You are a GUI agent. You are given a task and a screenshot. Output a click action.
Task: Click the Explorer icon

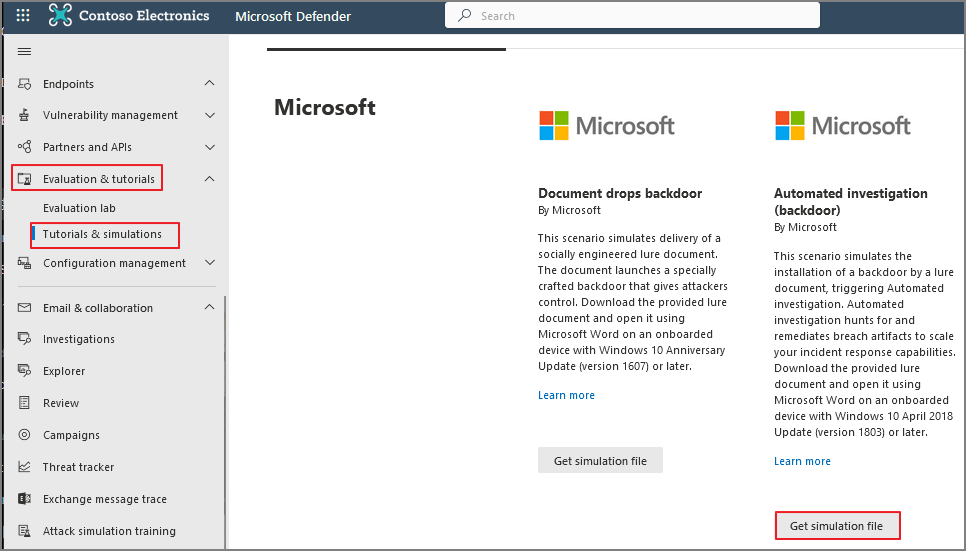tap(24, 370)
